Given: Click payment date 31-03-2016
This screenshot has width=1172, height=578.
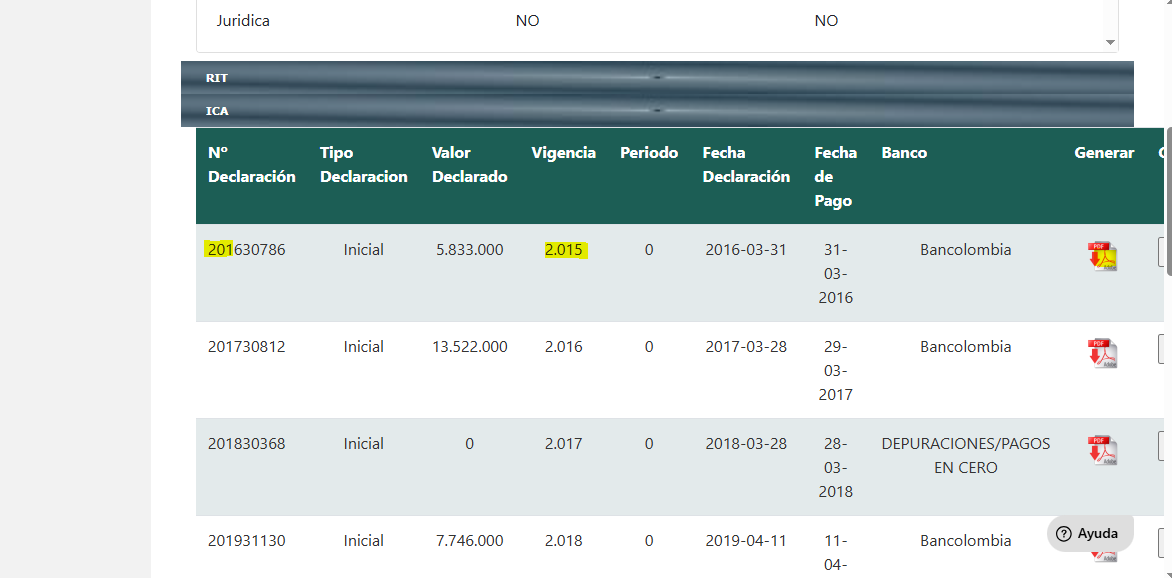Looking at the screenshot, I should 836,274.
